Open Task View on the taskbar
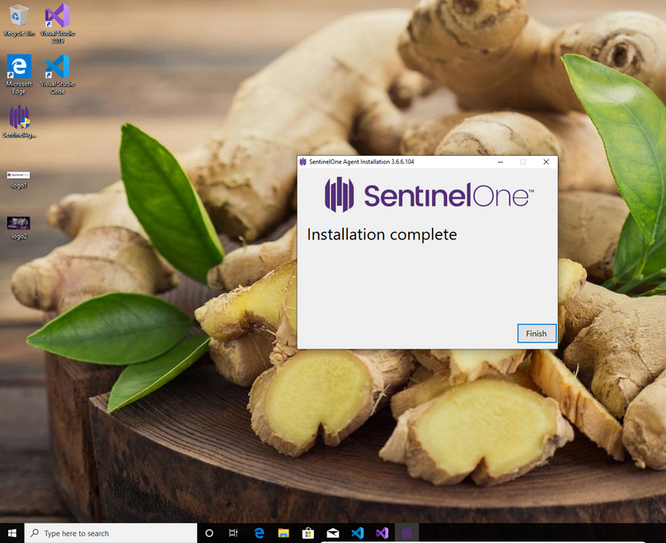This screenshot has width=666, height=543. coord(233,533)
